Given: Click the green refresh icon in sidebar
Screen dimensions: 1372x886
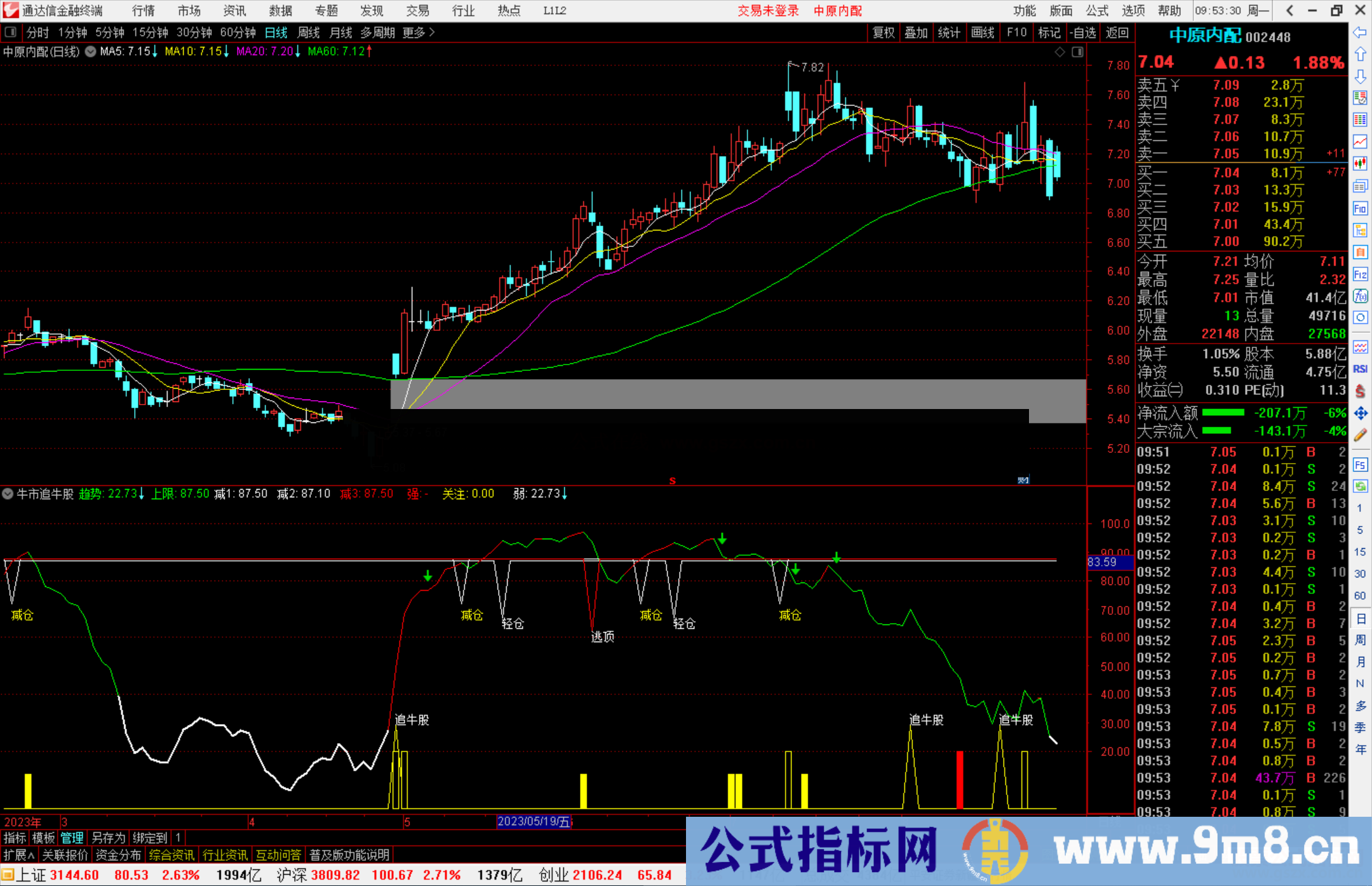Looking at the screenshot, I should coord(1360,487).
